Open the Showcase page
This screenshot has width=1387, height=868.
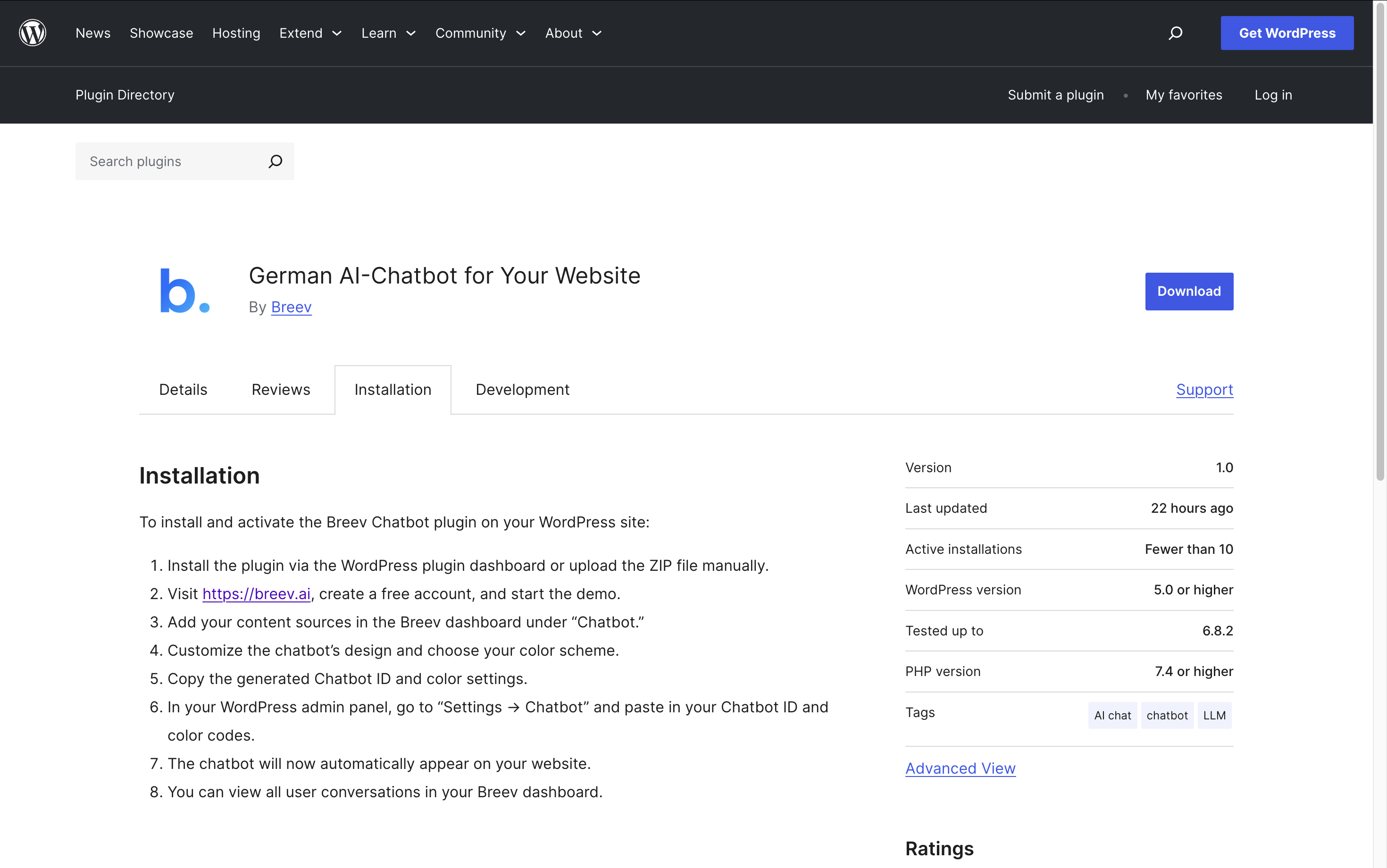pos(161,33)
